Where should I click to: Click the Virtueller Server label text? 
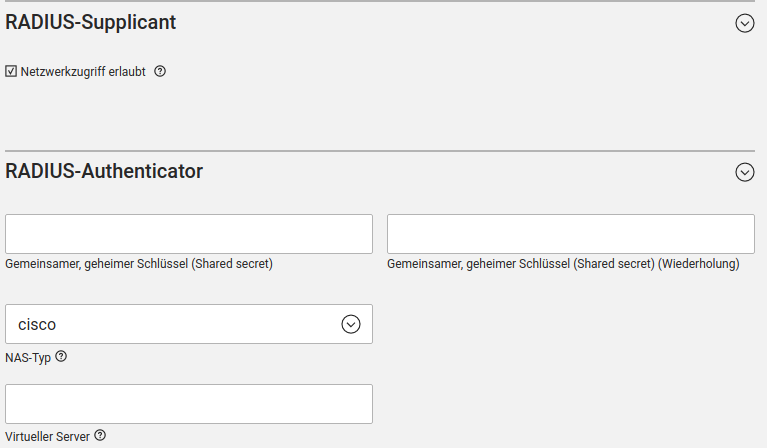47,437
